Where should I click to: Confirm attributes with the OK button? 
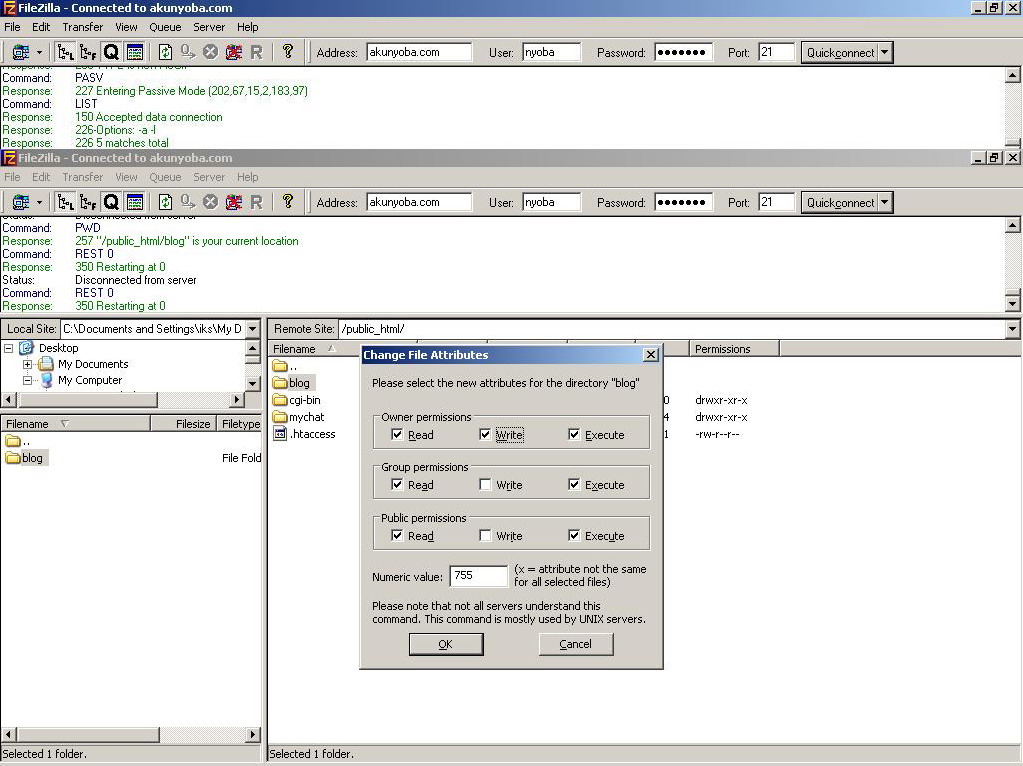coord(446,644)
